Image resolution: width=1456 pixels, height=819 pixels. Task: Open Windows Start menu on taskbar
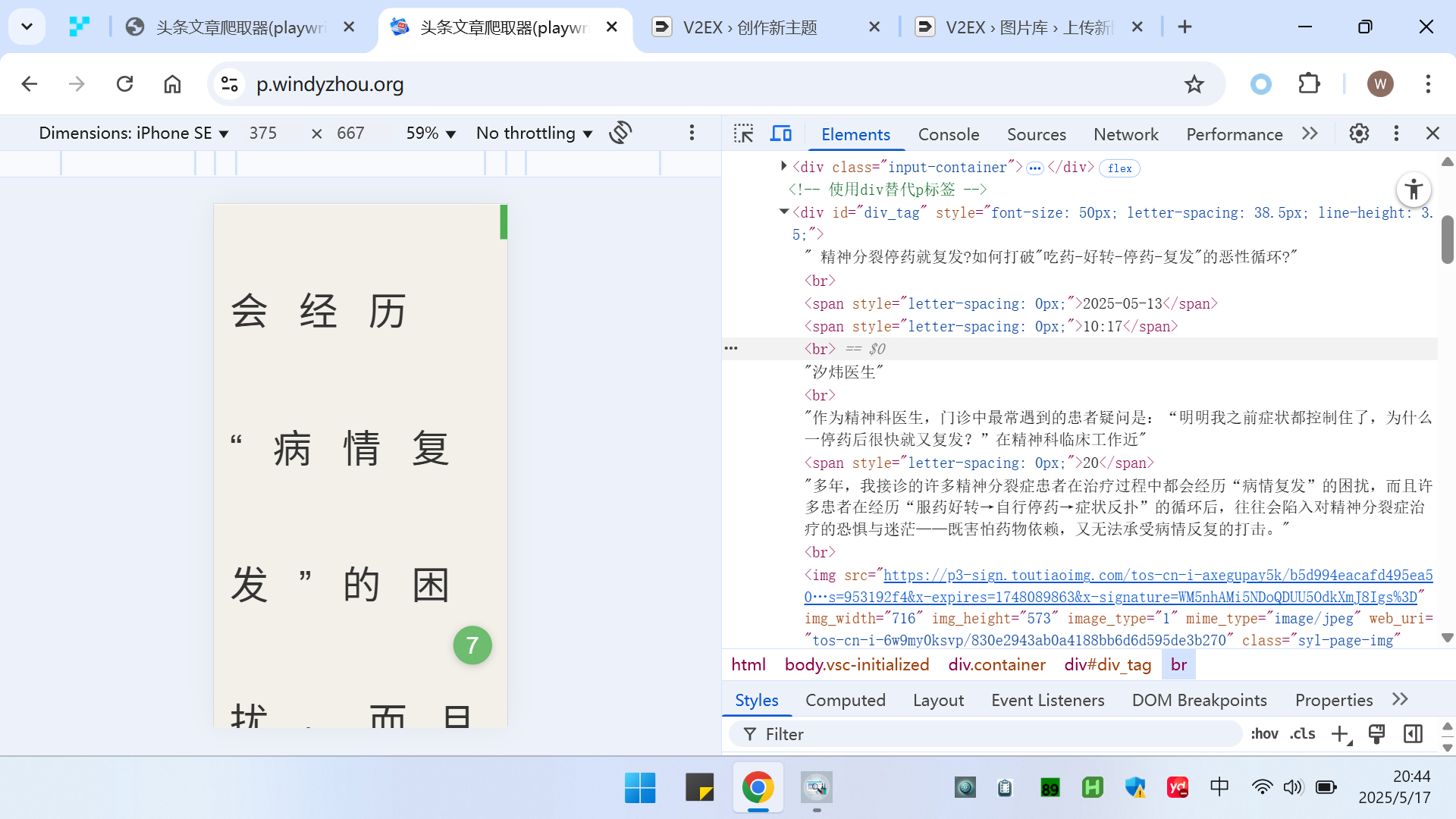tap(640, 788)
